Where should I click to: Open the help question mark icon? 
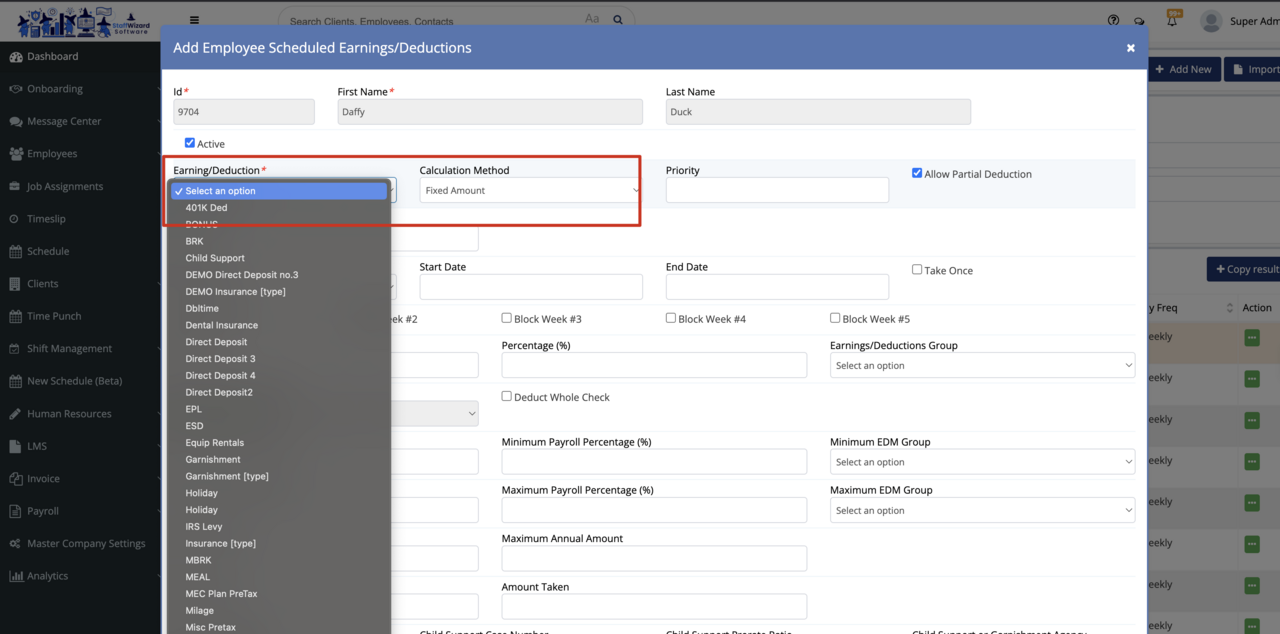(x=1114, y=20)
